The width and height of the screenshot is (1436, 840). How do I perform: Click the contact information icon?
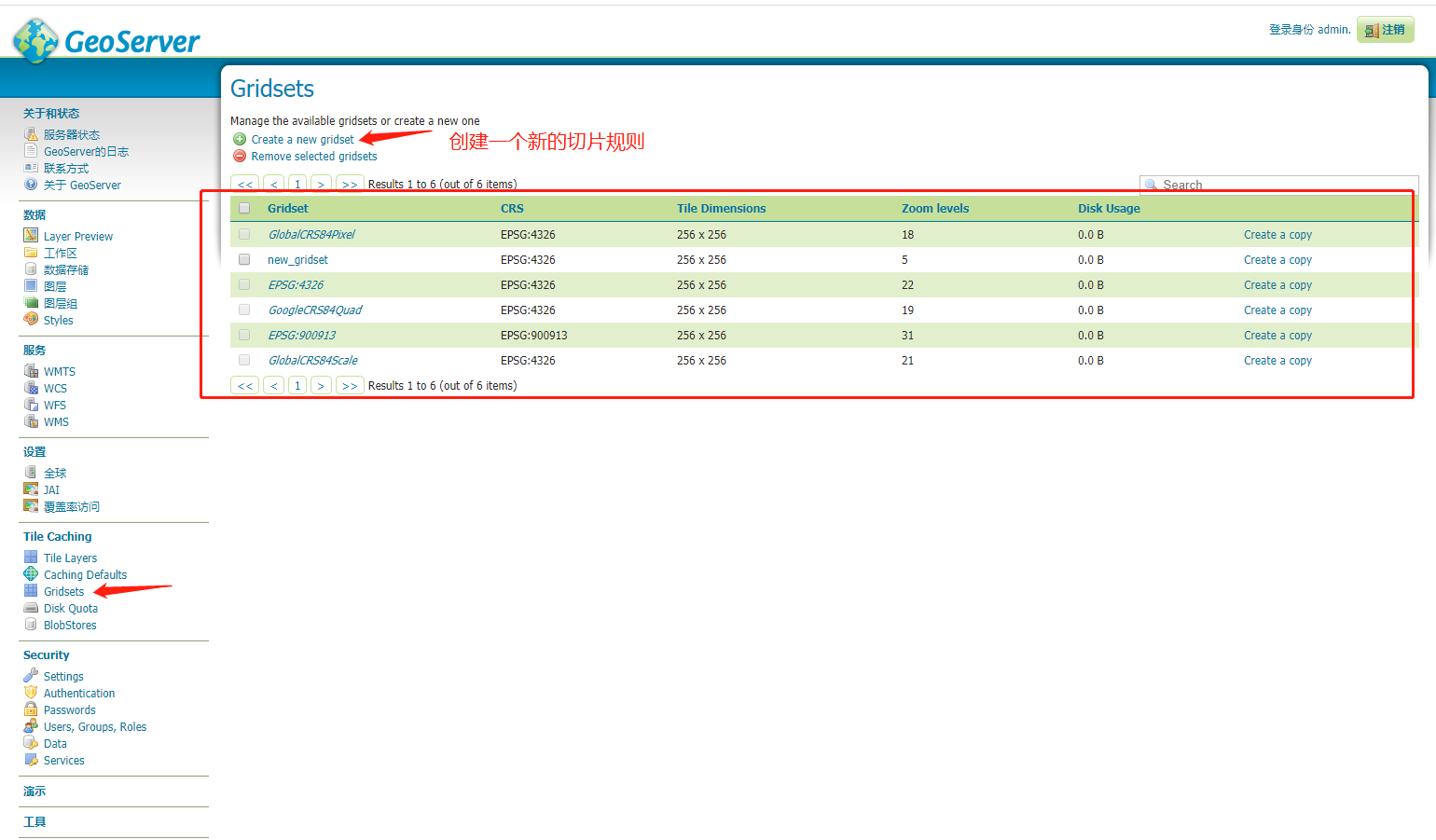(31, 168)
